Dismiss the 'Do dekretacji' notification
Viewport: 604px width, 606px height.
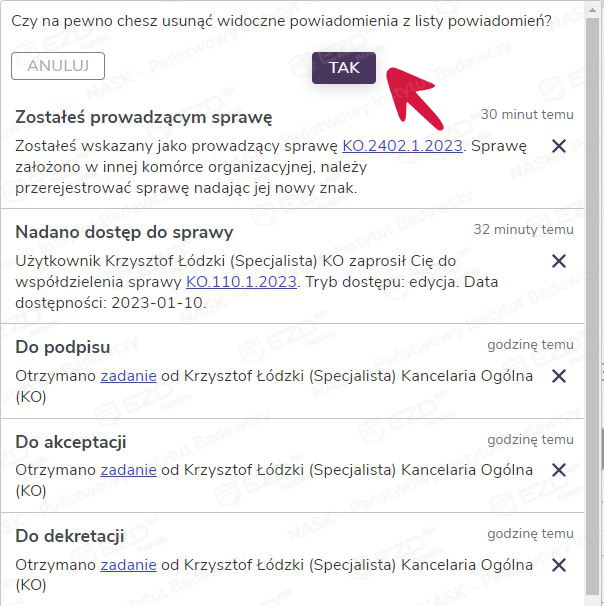click(x=559, y=565)
